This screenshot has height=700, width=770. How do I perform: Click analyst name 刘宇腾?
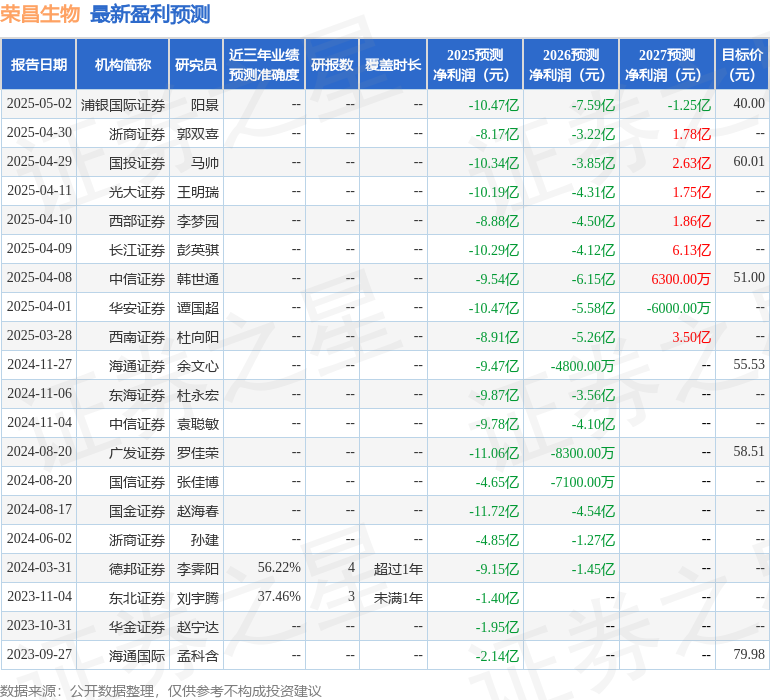[x=197, y=598]
